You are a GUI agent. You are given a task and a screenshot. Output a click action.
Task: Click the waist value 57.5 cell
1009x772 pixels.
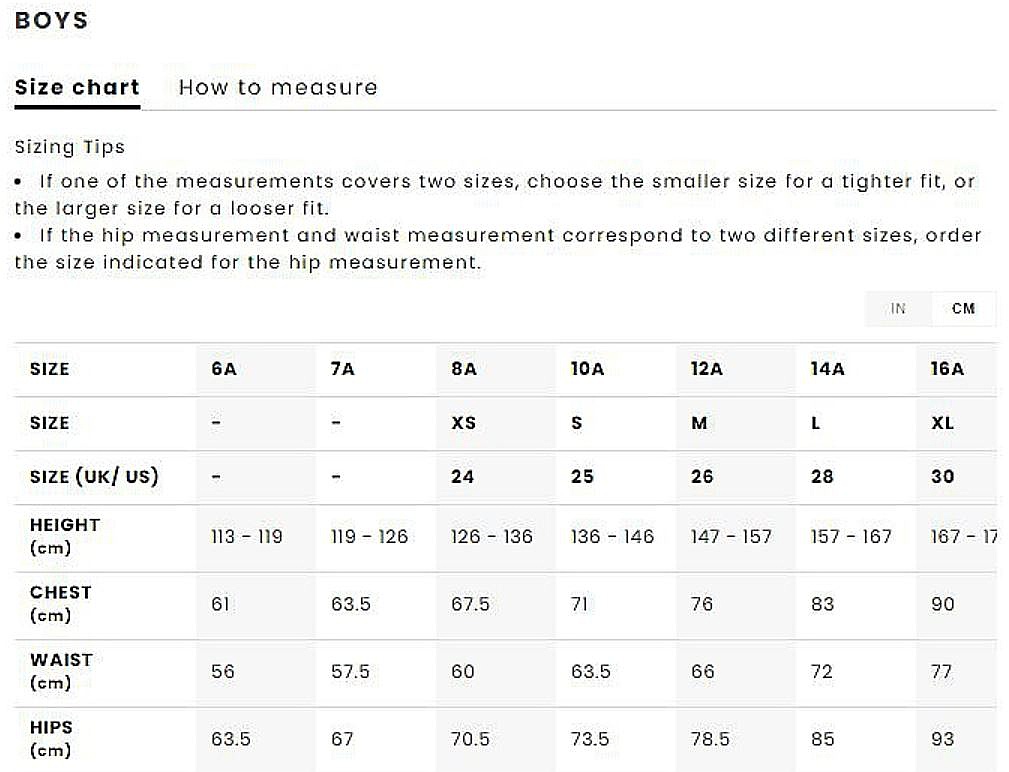(350, 671)
